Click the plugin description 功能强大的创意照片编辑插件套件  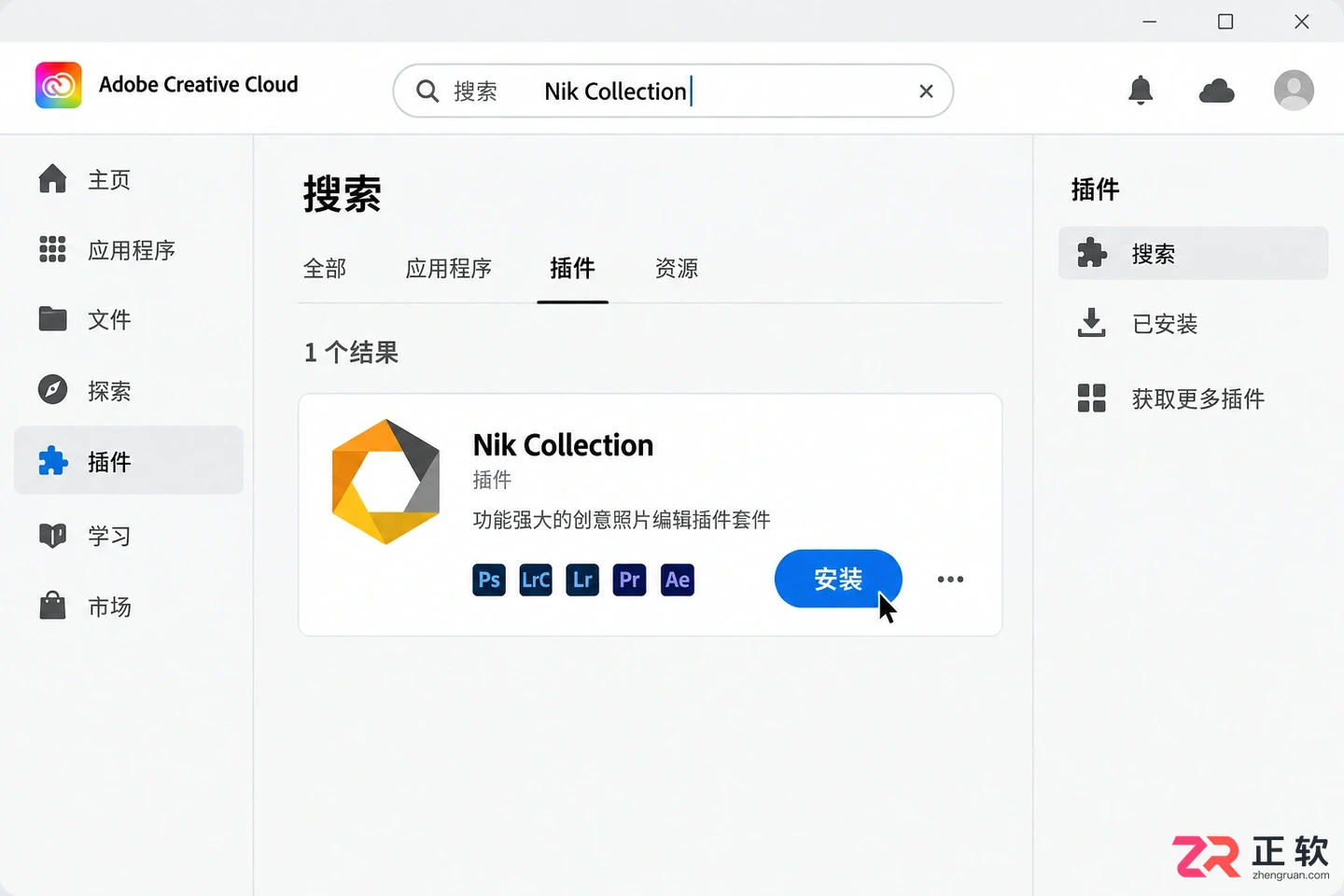tap(622, 520)
